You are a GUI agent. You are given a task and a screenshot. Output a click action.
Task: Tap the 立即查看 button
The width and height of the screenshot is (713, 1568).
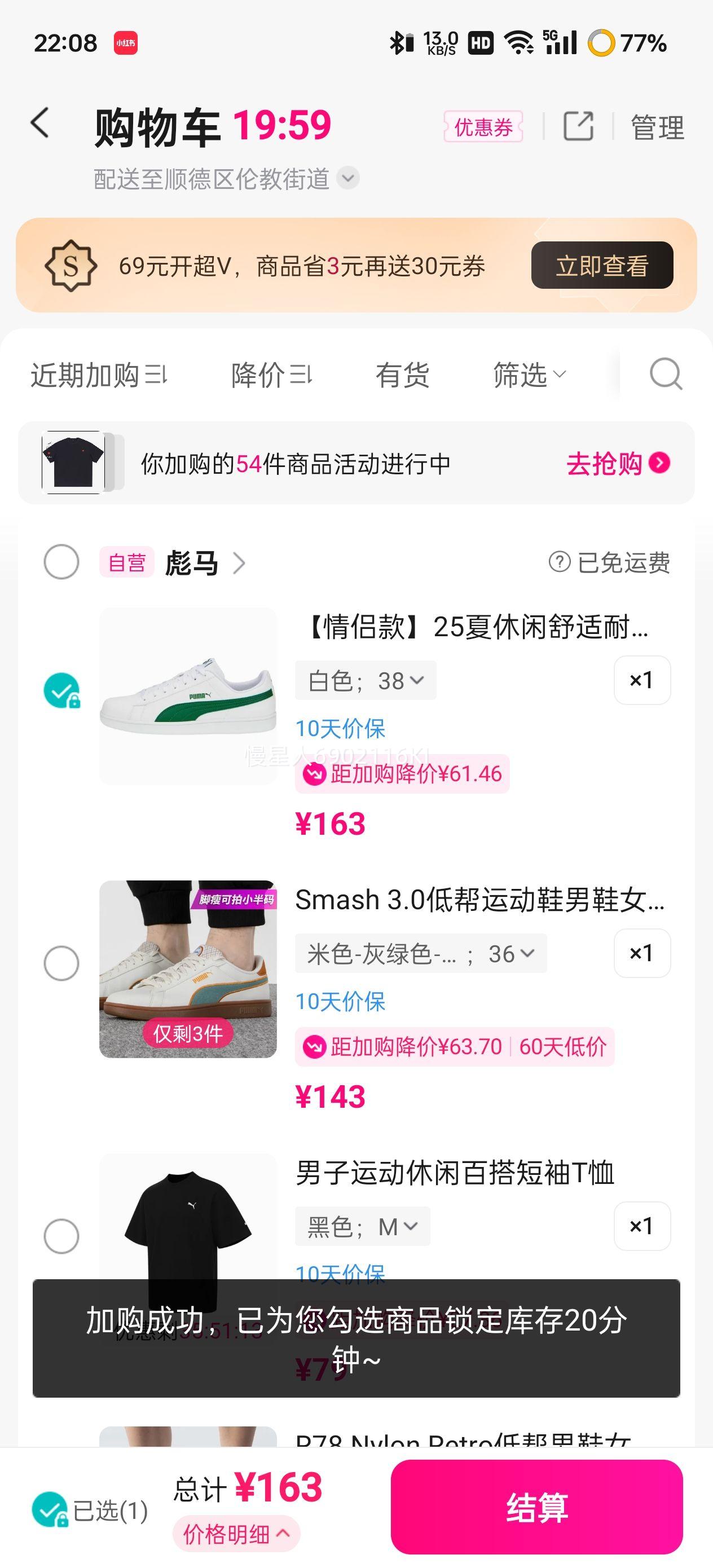click(601, 266)
